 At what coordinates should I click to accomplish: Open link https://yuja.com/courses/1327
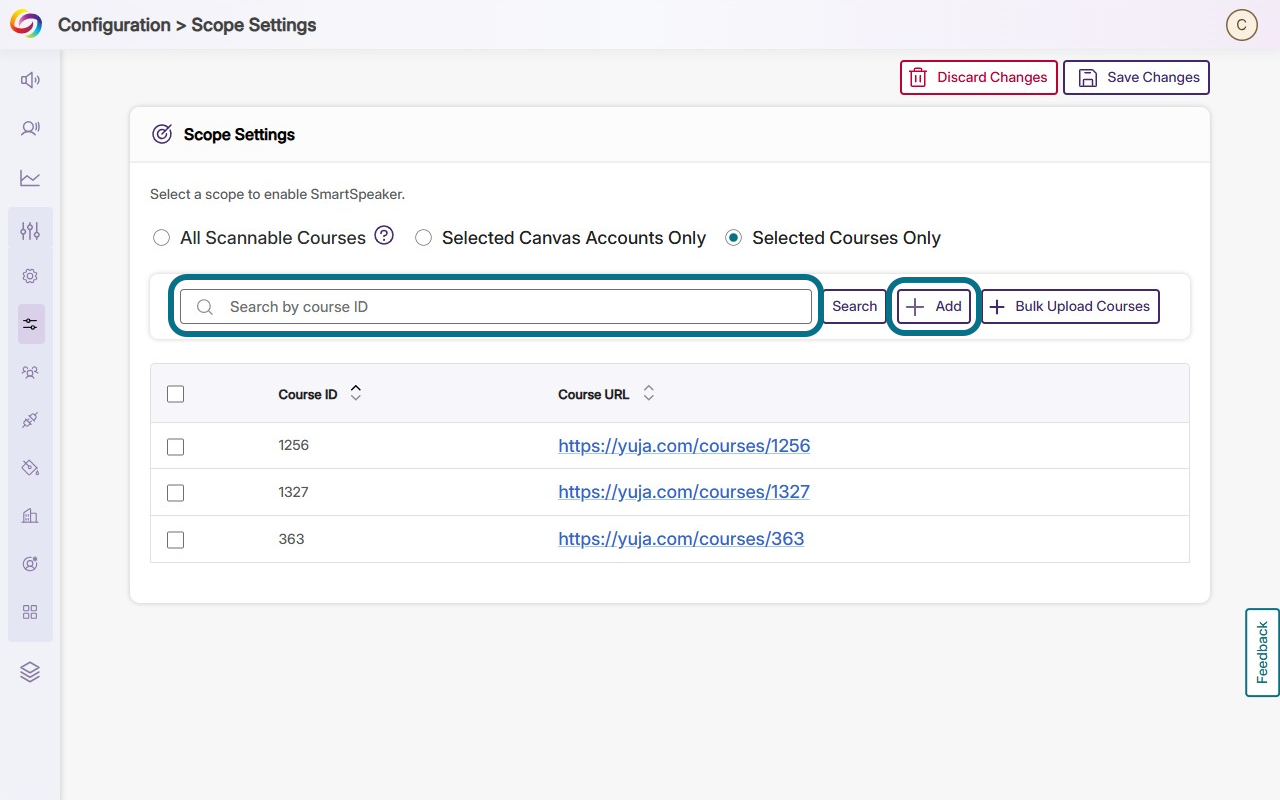tap(684, 492)
